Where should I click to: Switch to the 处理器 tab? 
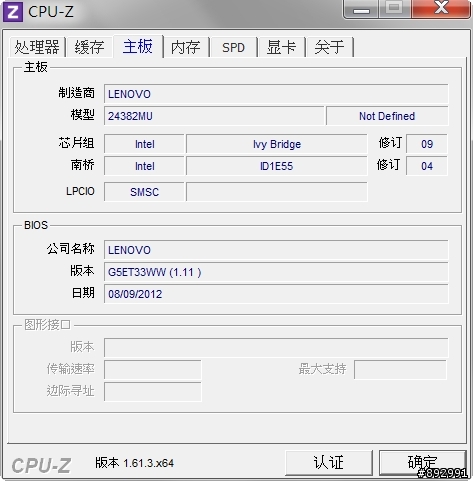click(37, 47)
